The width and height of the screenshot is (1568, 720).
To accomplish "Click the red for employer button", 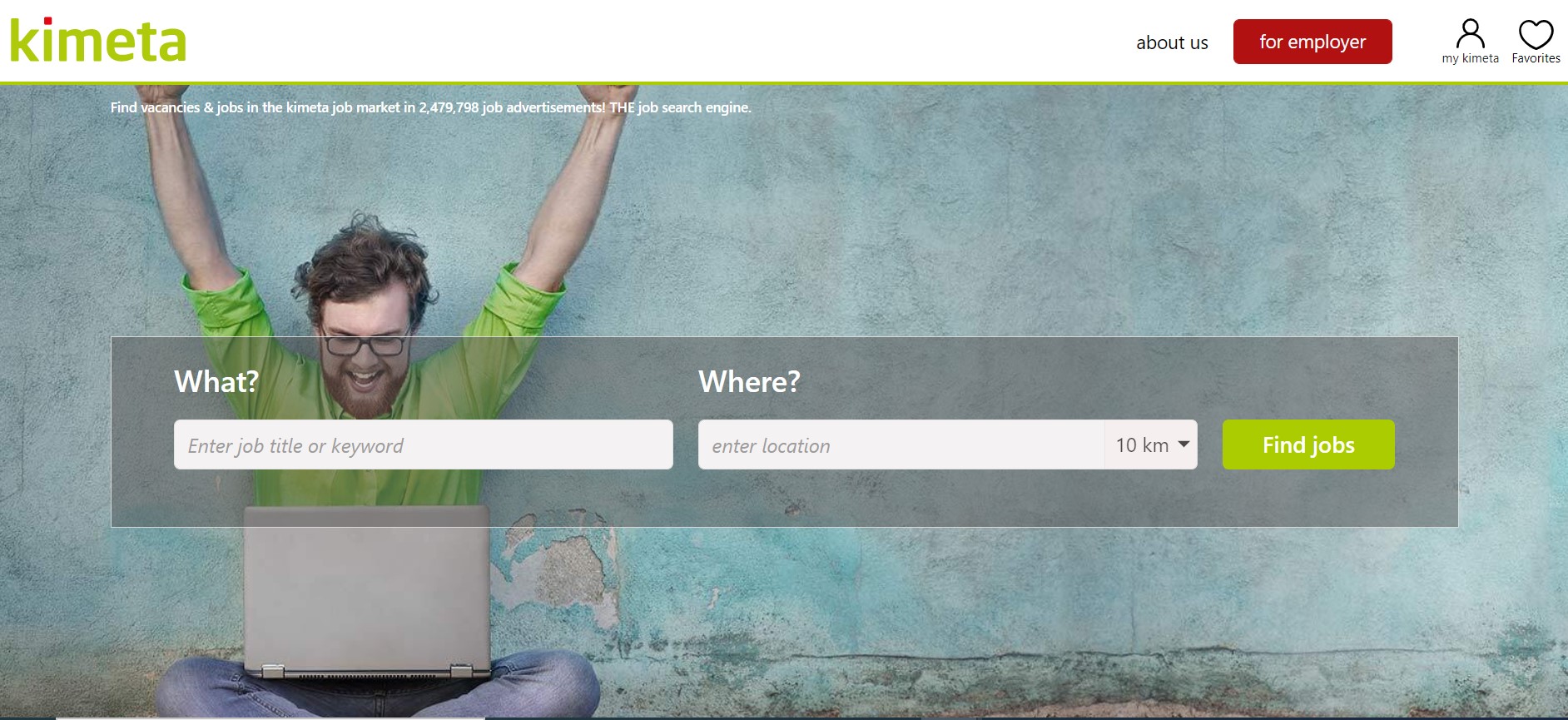I will tap(1312, 42).
